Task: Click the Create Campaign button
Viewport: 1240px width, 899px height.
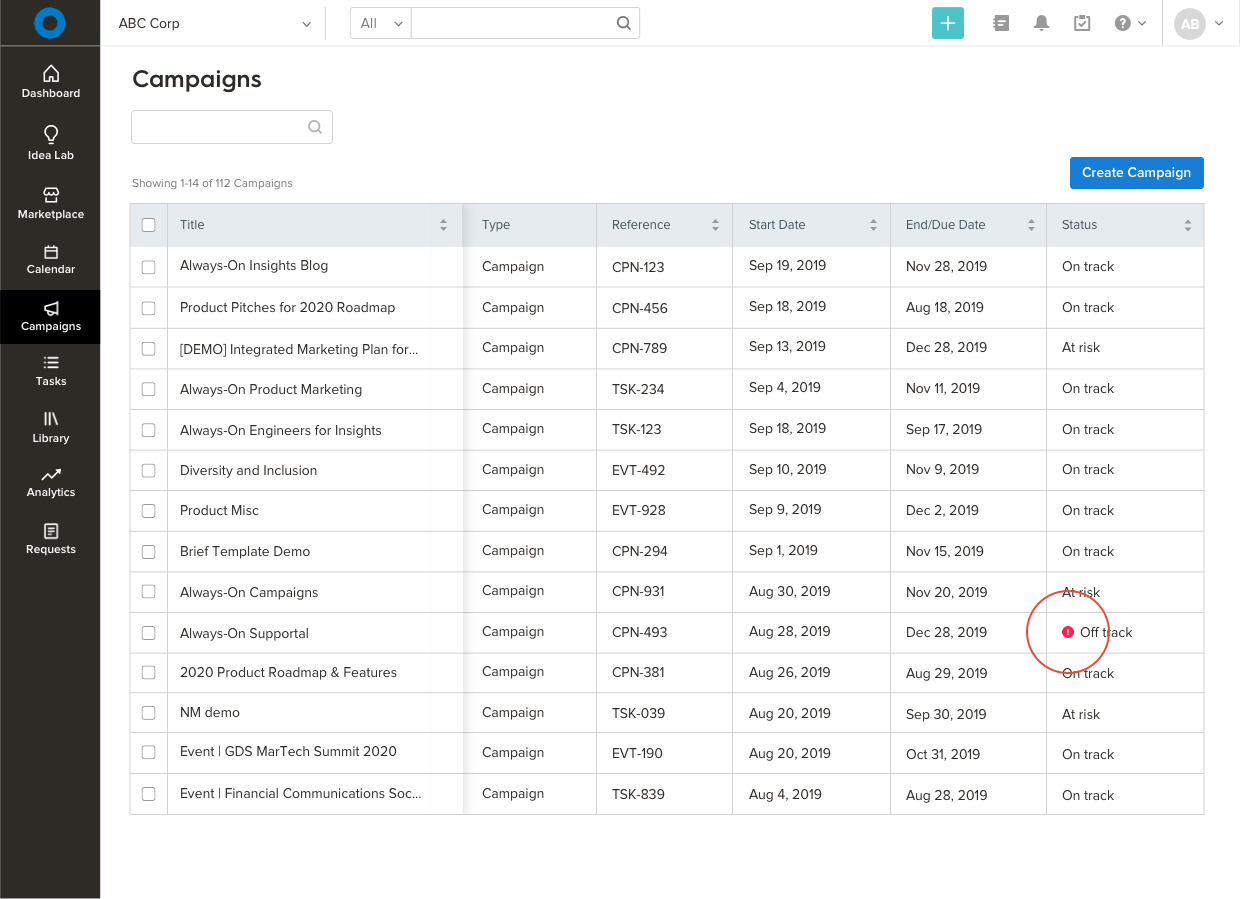Action: 1136,173
